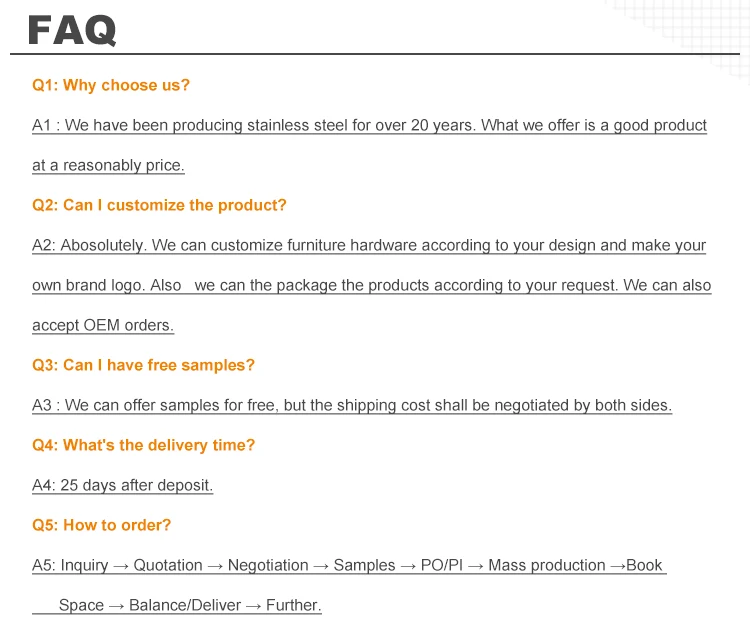750x634 pixels.
Task: Open the A3 free samples shipping answer
Action: 352,405
